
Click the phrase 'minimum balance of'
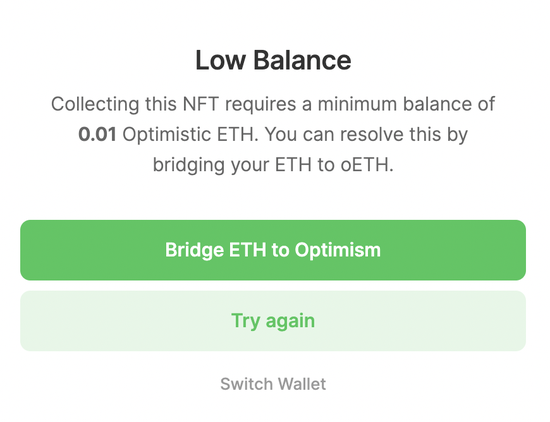pyautogui.click(x=406, y=104)
